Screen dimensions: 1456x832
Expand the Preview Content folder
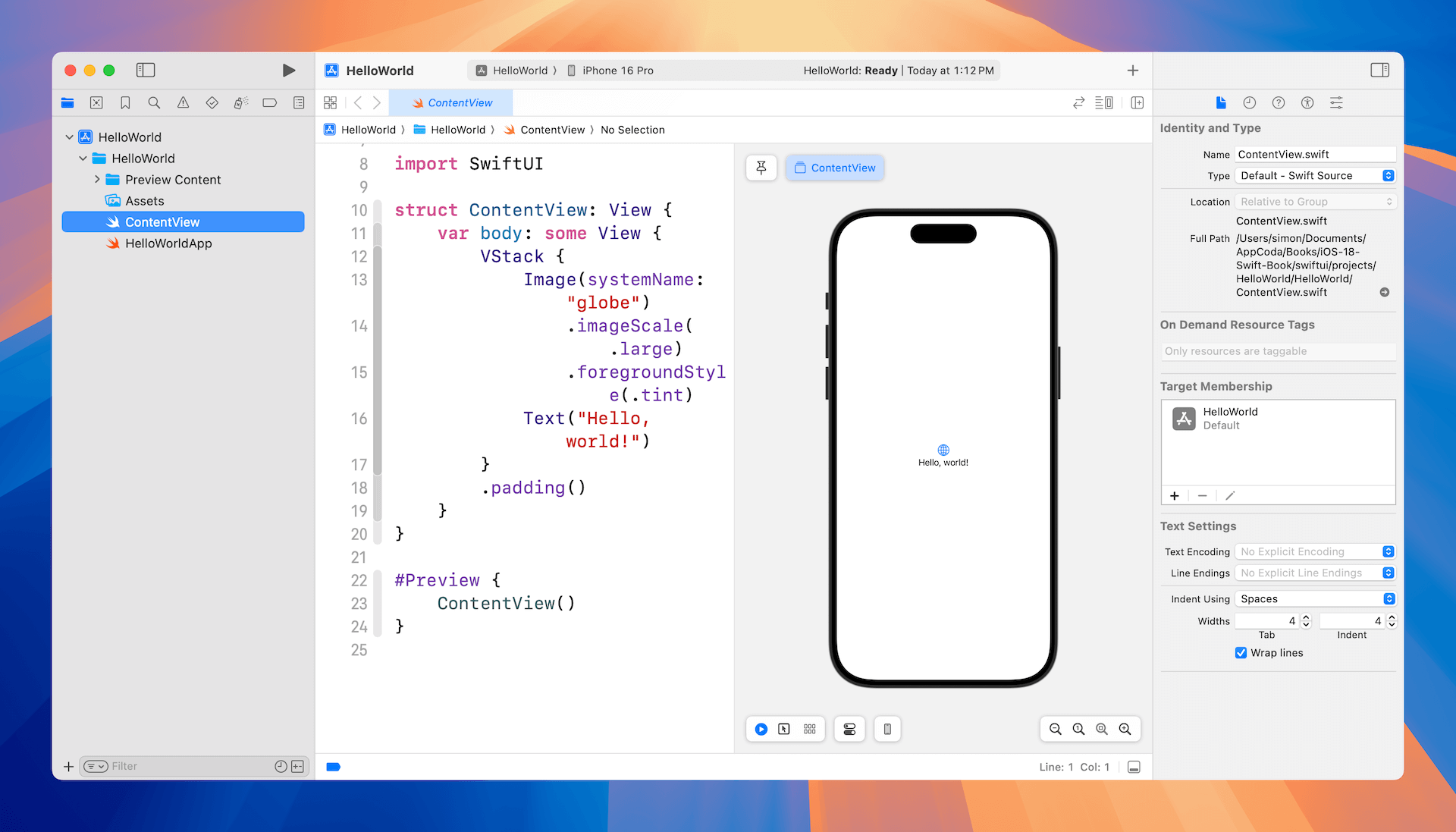pos(97,180)
